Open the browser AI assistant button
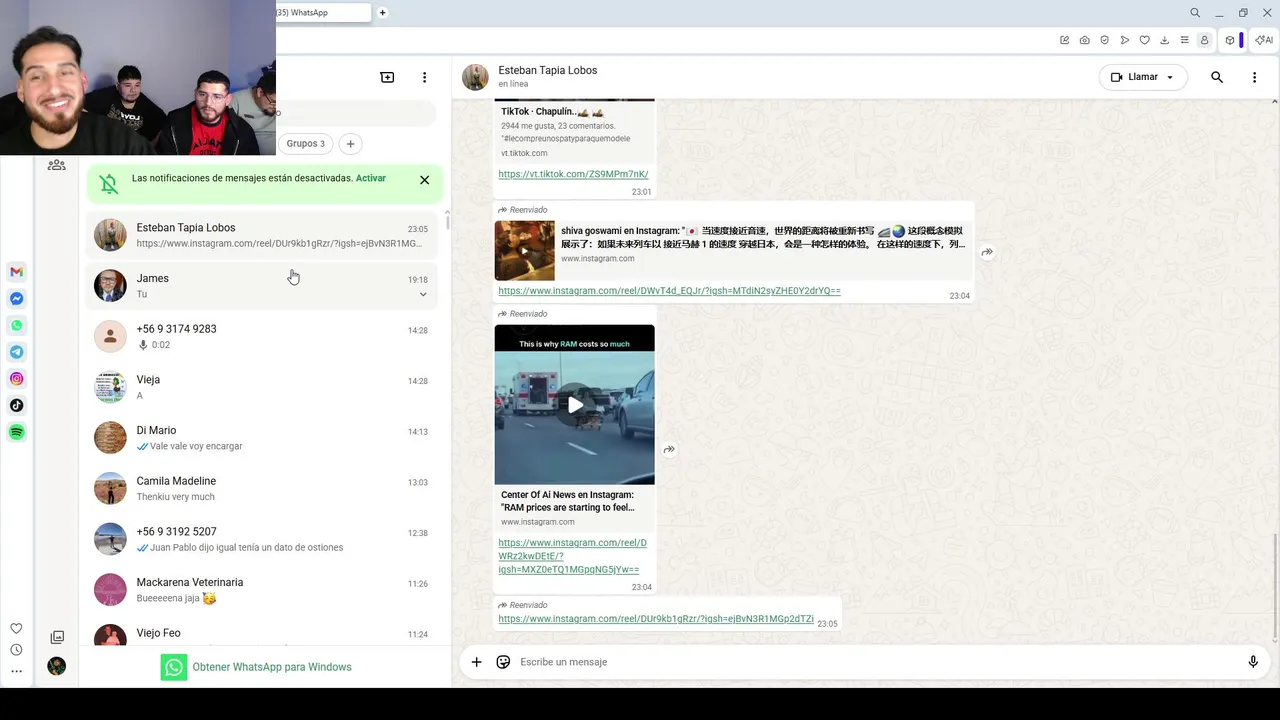Screen dimensions: 1280x720 (1264, 40)
